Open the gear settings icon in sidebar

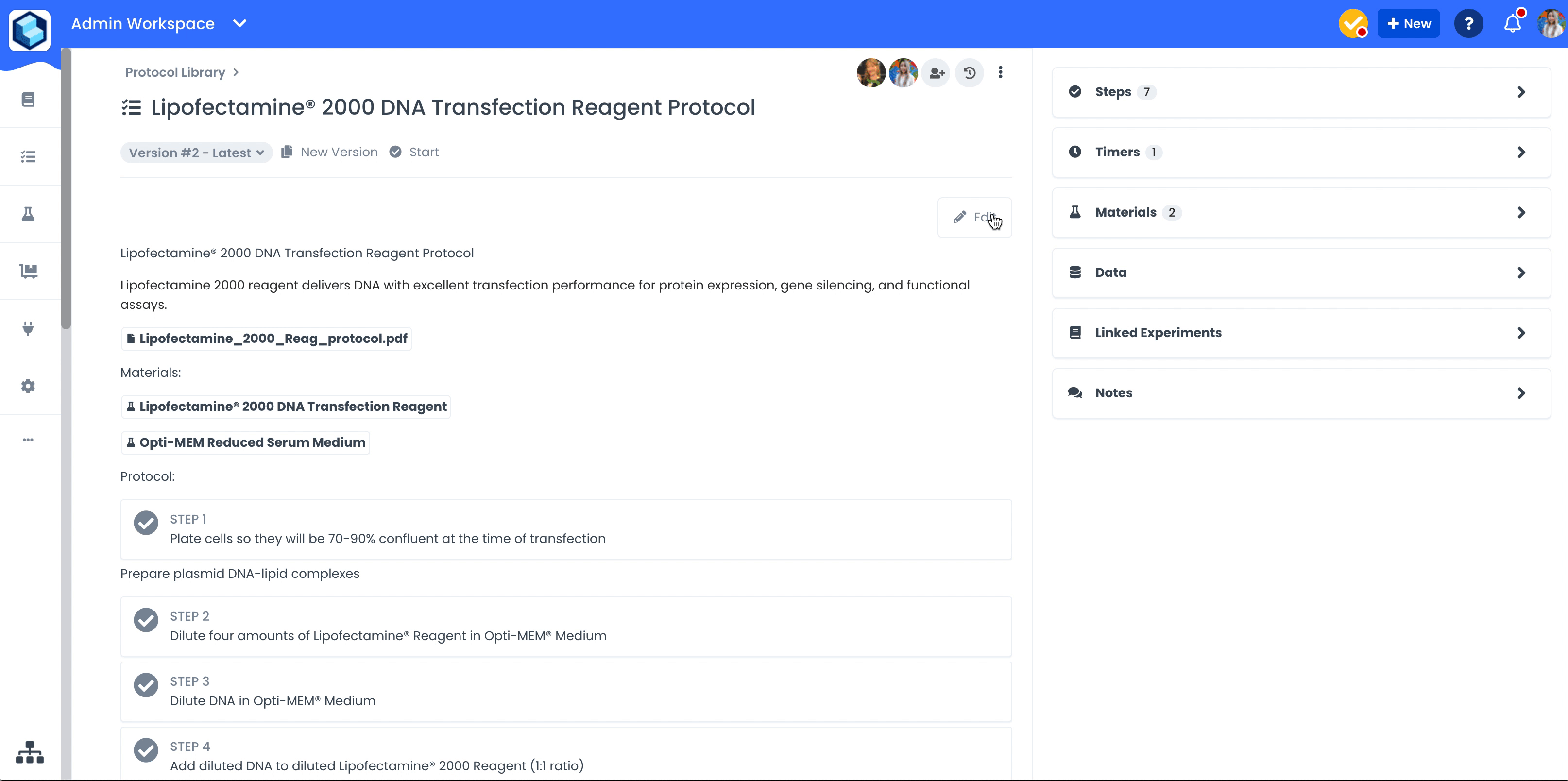28,386
